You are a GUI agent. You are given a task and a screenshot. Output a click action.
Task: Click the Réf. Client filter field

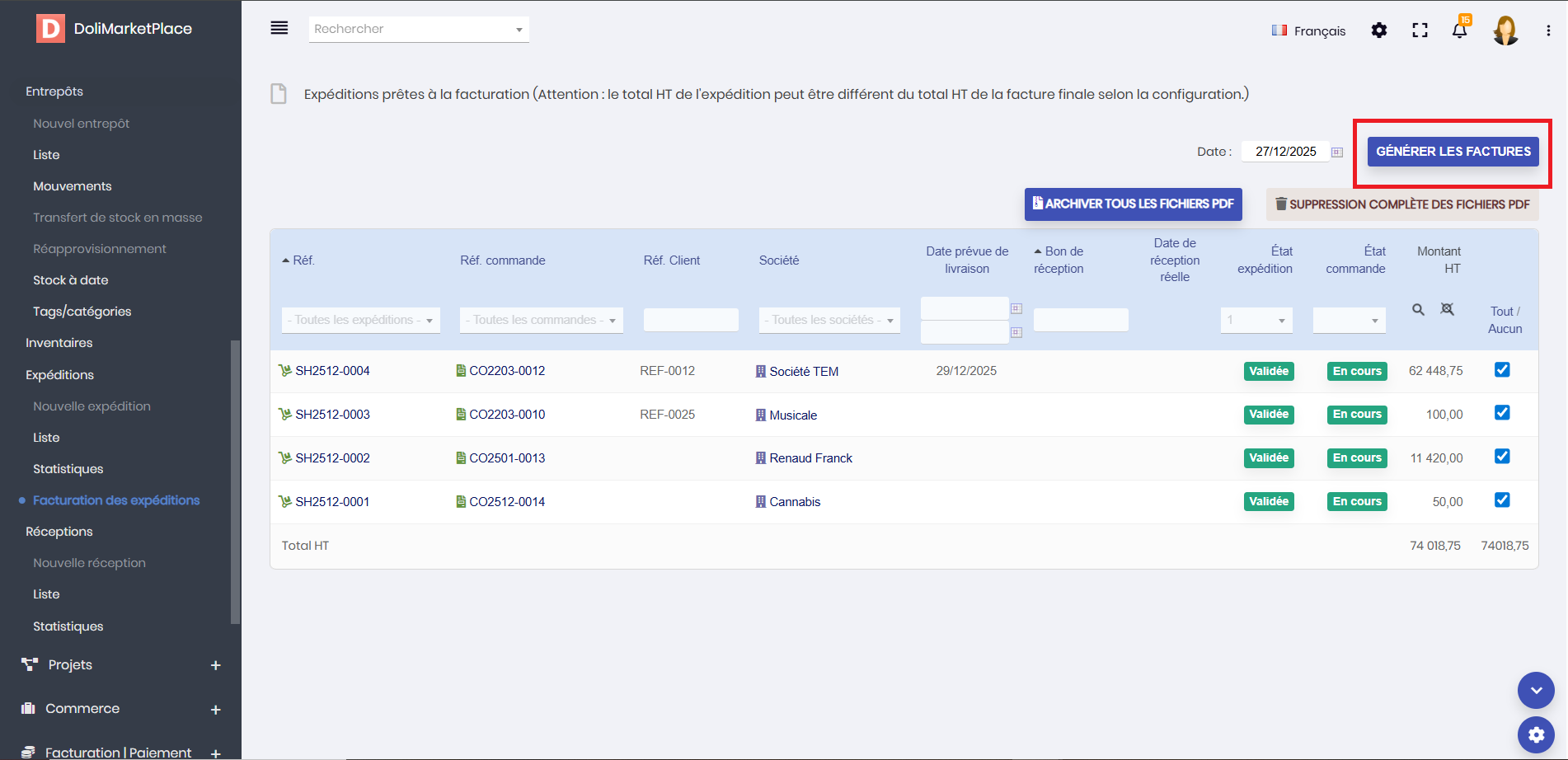[x=690, y=320]
